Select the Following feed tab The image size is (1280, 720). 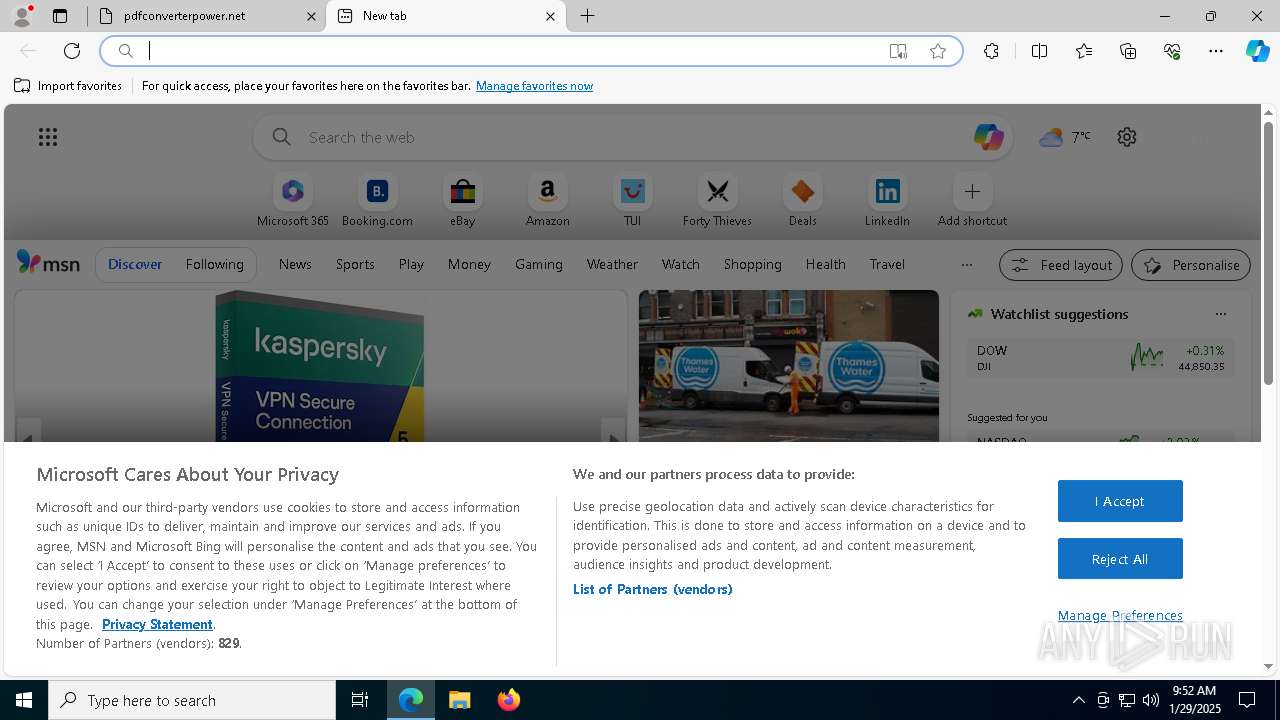pos(214,264)
